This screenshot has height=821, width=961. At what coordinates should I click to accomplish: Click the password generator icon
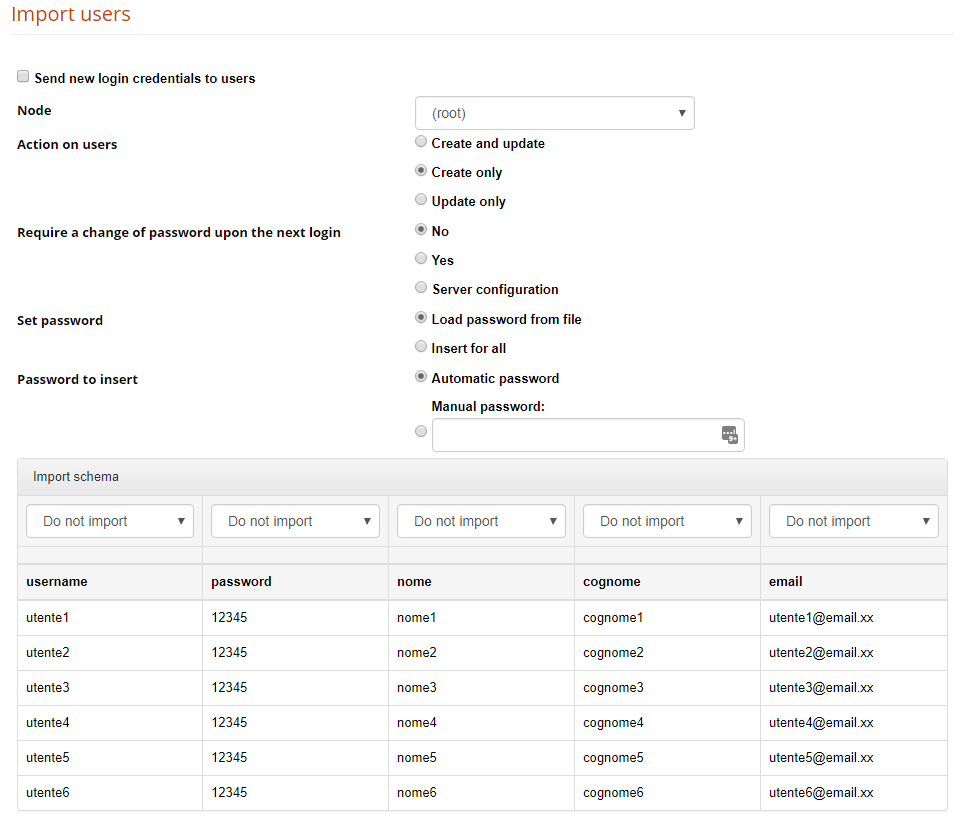[x=730, y=434]
